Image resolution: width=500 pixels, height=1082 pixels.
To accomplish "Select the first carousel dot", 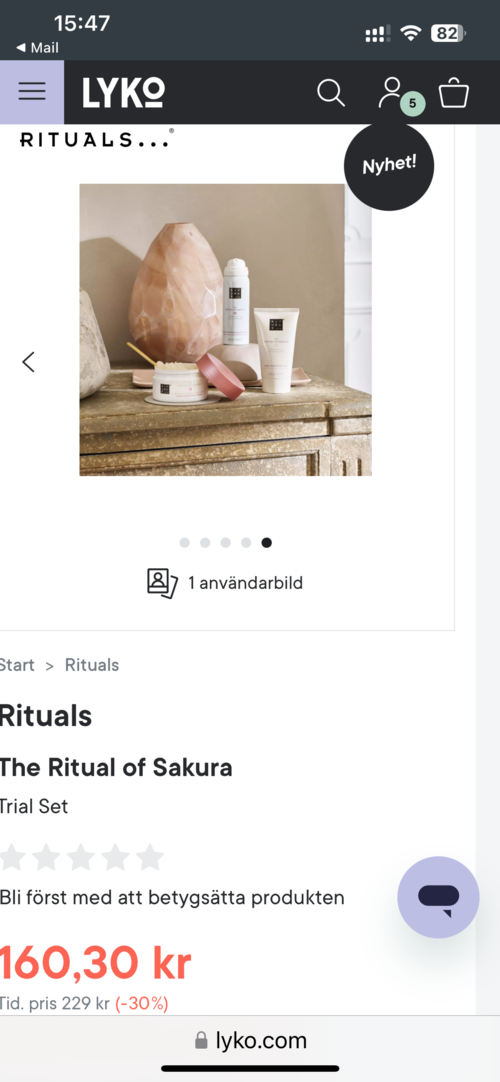I will pos(184,542).
